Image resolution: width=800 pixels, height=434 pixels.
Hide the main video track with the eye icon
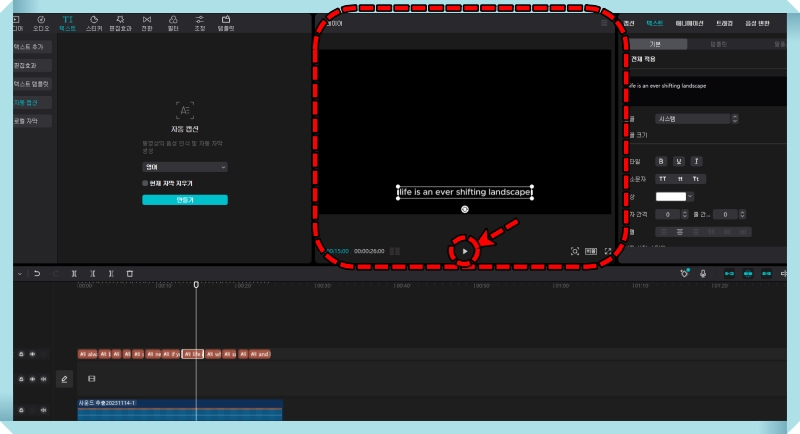[x=32, y=379]
